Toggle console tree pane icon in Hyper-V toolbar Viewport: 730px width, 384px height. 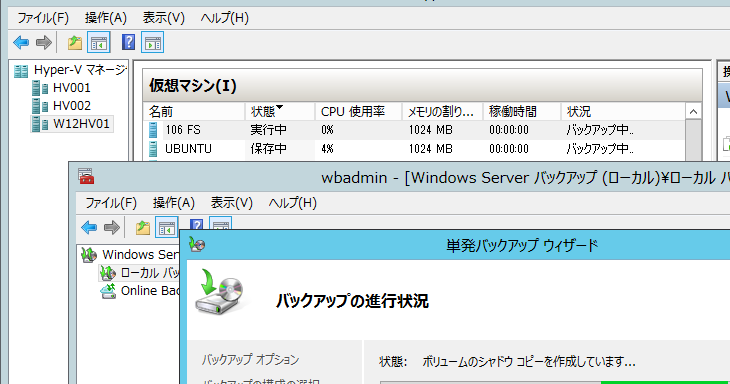click(99, 43)
